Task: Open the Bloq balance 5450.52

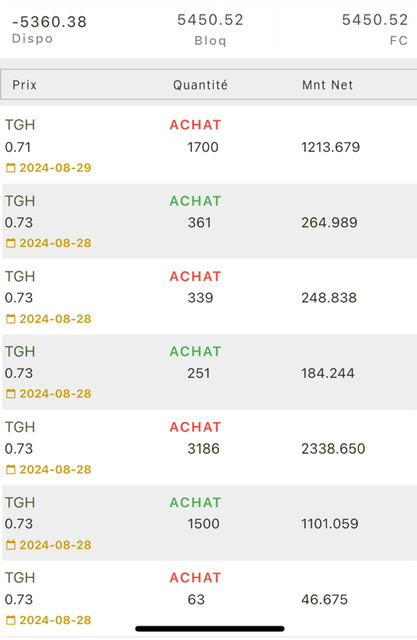Action: tap(210, 20)
